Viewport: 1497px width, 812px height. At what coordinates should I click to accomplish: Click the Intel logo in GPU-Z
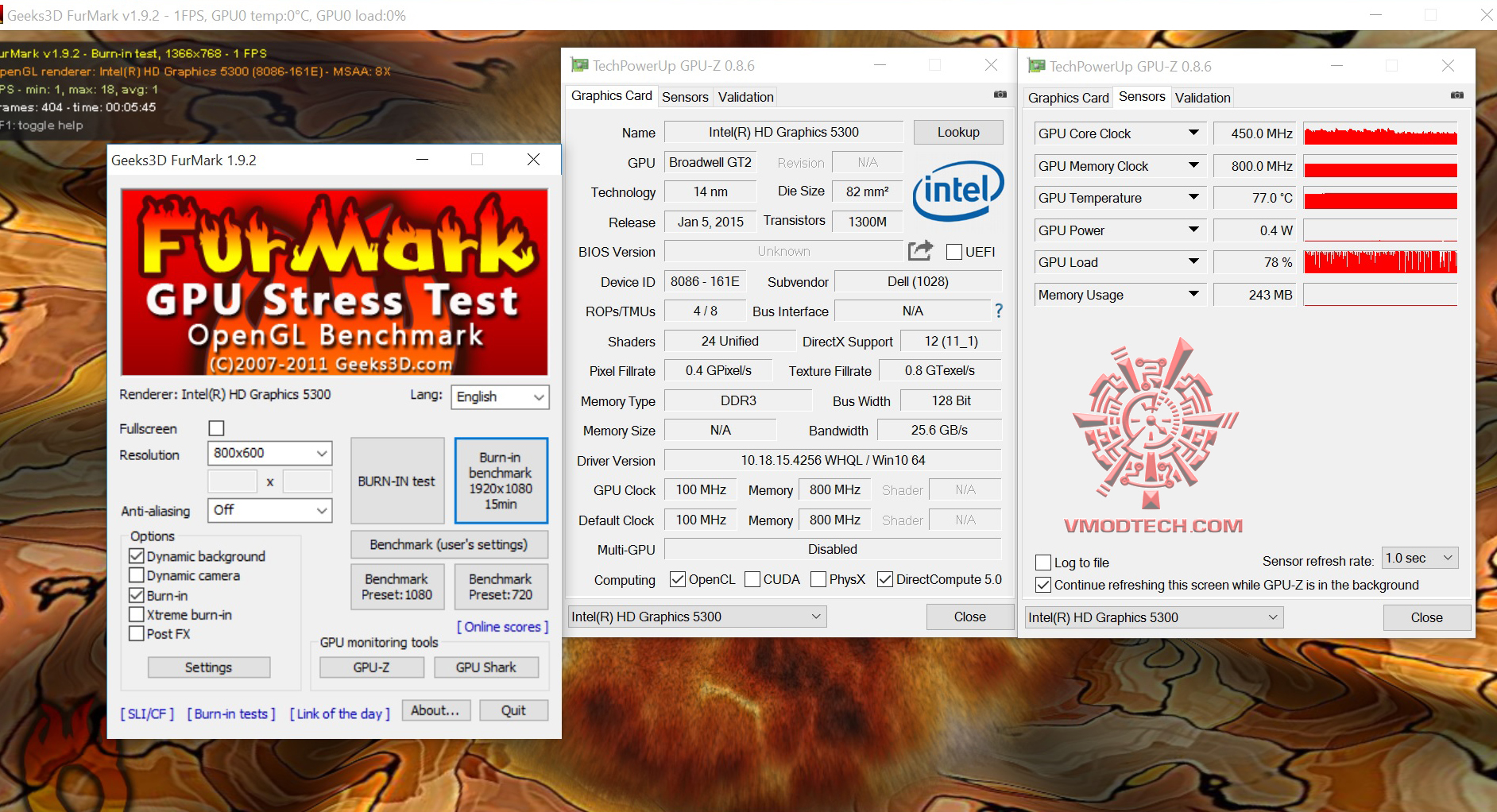pos(958,190)
